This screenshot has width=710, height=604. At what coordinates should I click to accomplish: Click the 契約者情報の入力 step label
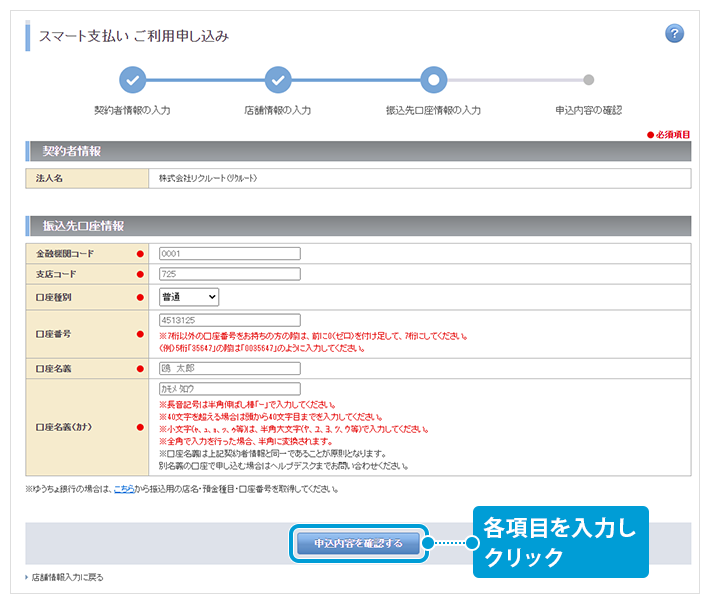point(132,110)
